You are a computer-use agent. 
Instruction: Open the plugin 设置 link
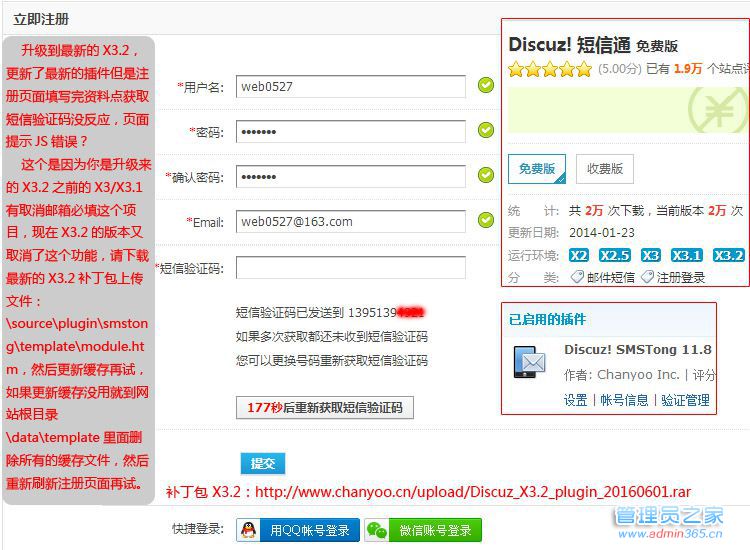point(575,400)
